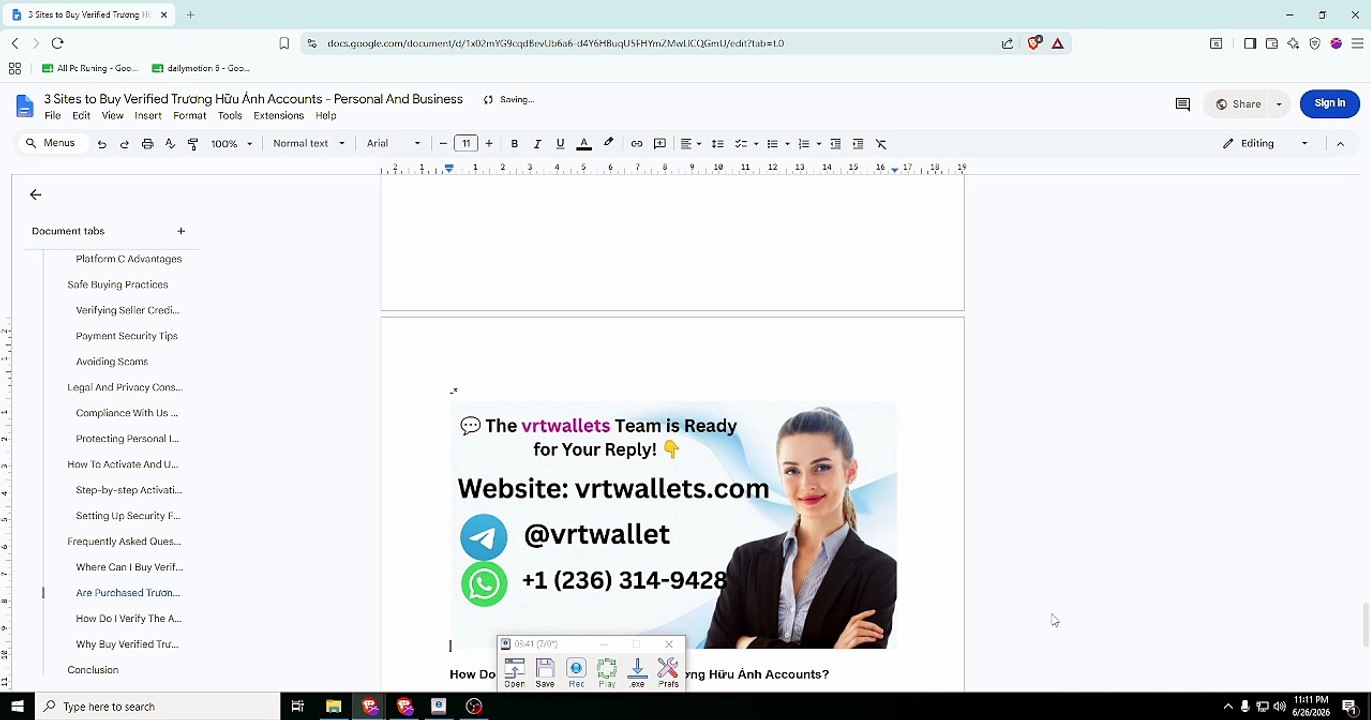Click the Sign in button
Screen dimensions: 1371x720
coord(1329,103)
